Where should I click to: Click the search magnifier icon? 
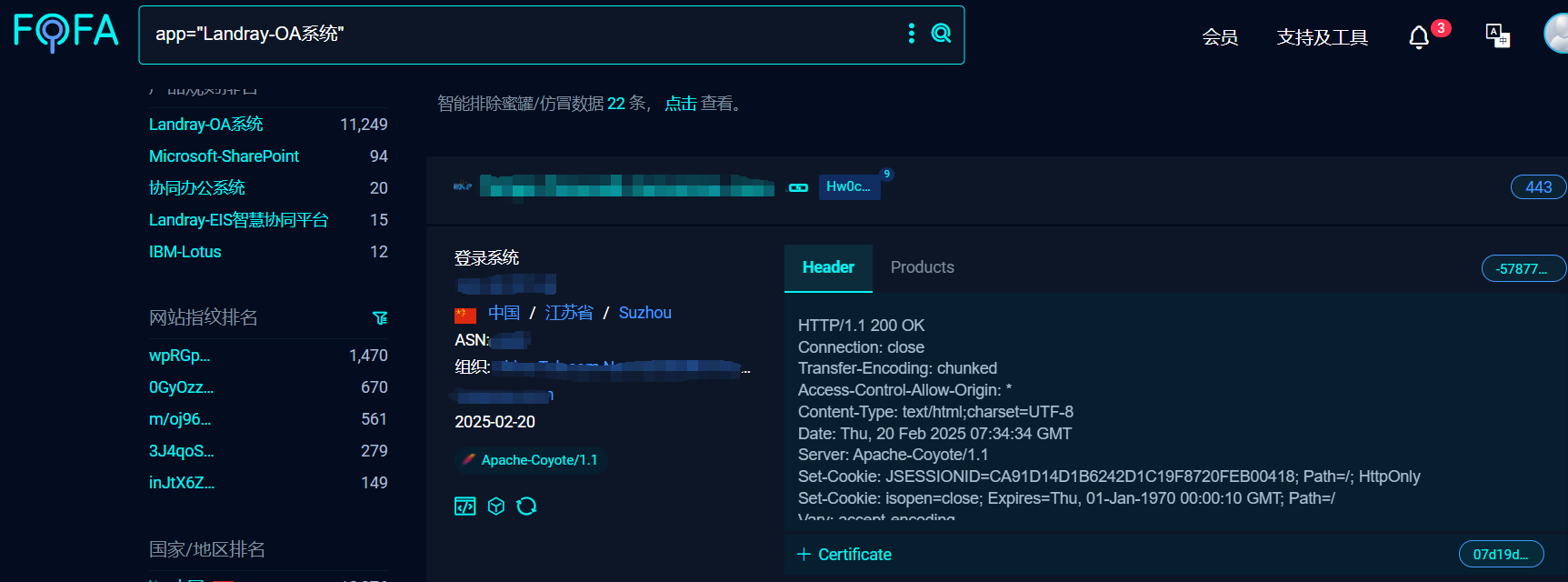pos(942,34)
